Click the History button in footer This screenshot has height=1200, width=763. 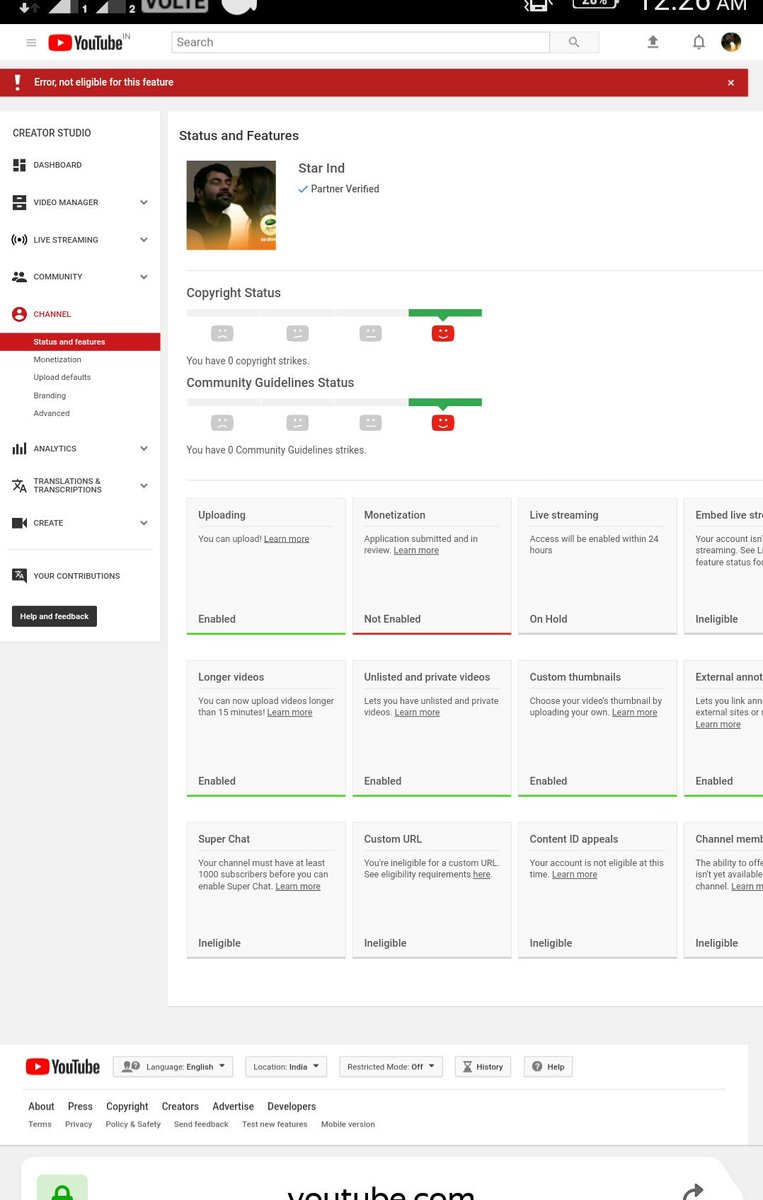coord(483,1067)
